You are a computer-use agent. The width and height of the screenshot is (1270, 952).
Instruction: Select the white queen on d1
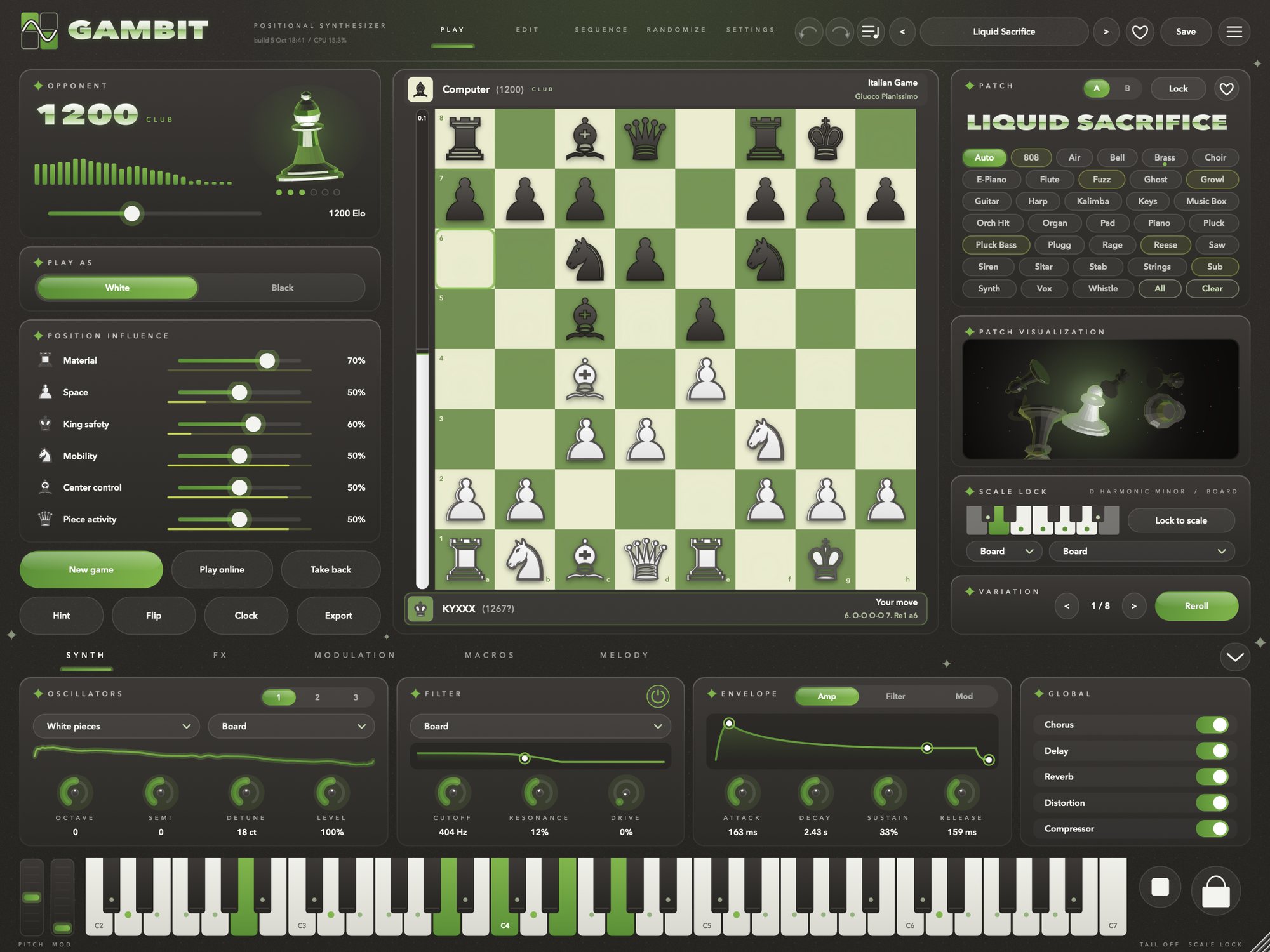click(645, 560)
